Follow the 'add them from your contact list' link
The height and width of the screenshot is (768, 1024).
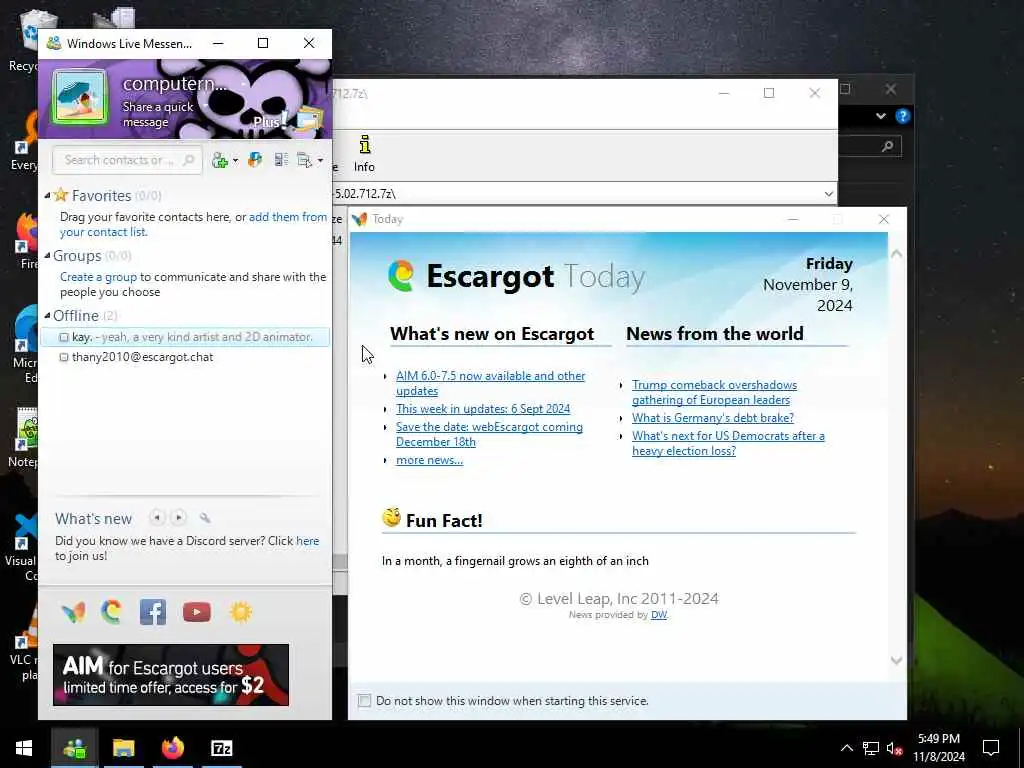[x=193, y=224]
